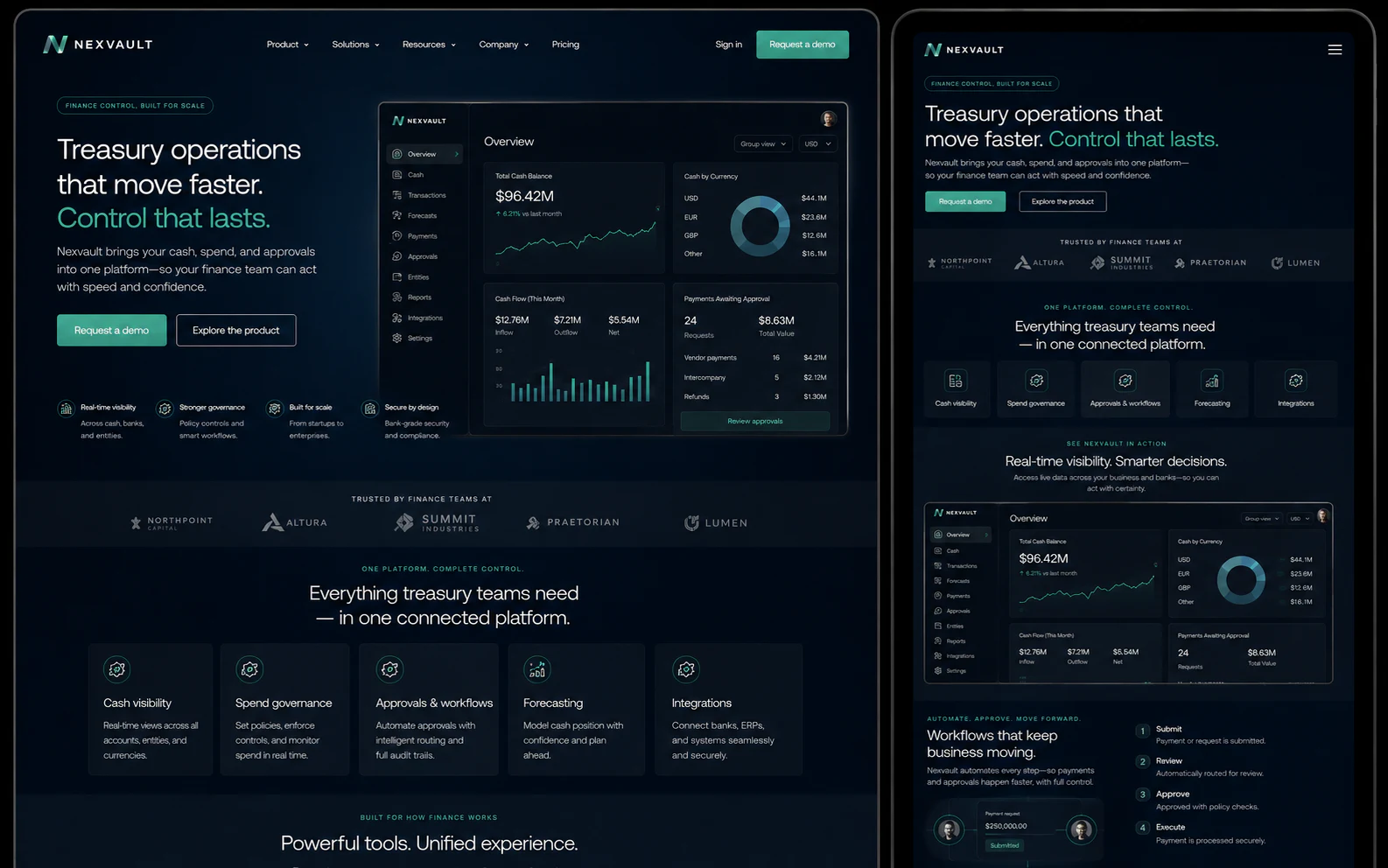The width and height of the screenshot is (1388, 868).
Task: Open the Product dropdown menu
Action: [287, 45]
